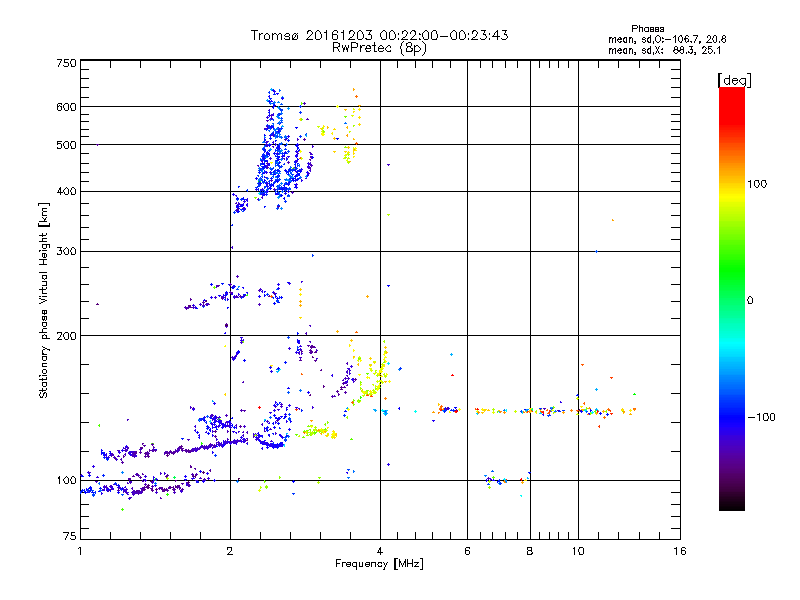The image size is (800, 600).
Task: Click the 'RwPretec (8p)' subtitle
Action: click(x=379, y=48)
